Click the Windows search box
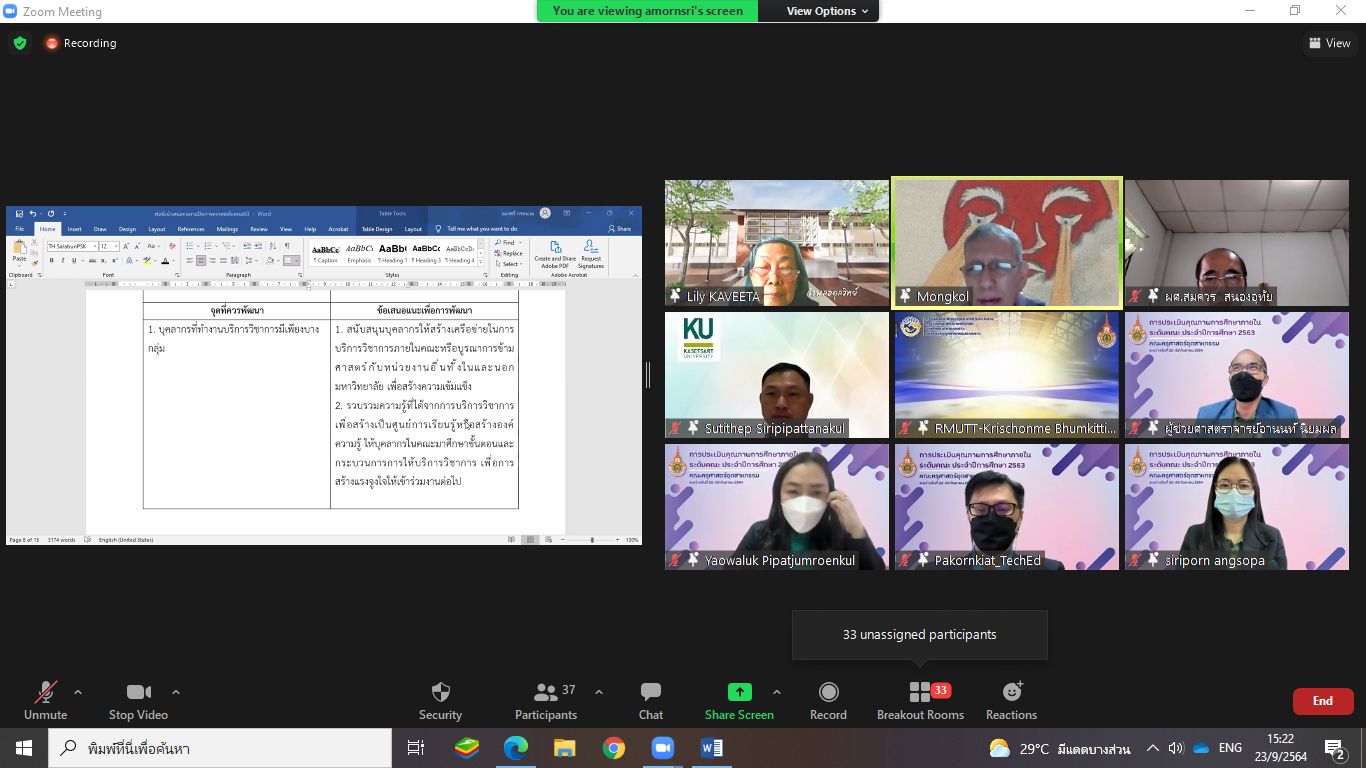Image resolution: width=1366 pixels, height=768 pixels. coord(220,748)
